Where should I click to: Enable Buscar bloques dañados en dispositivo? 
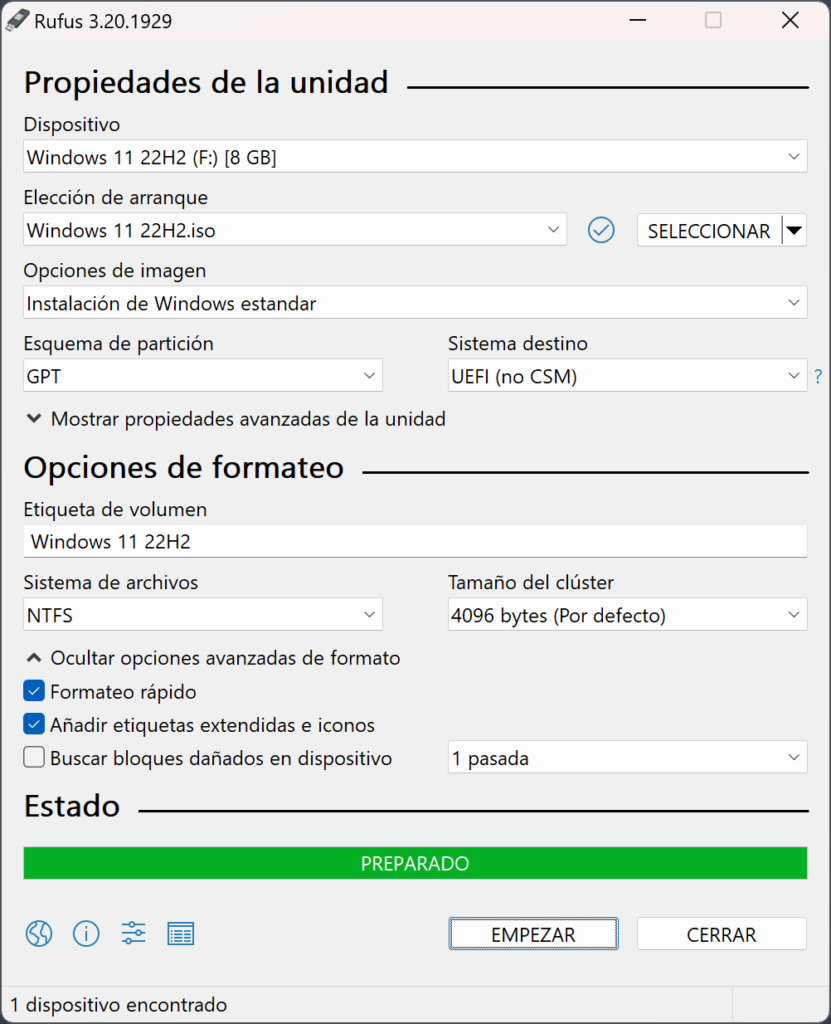(x=34, y=758)
